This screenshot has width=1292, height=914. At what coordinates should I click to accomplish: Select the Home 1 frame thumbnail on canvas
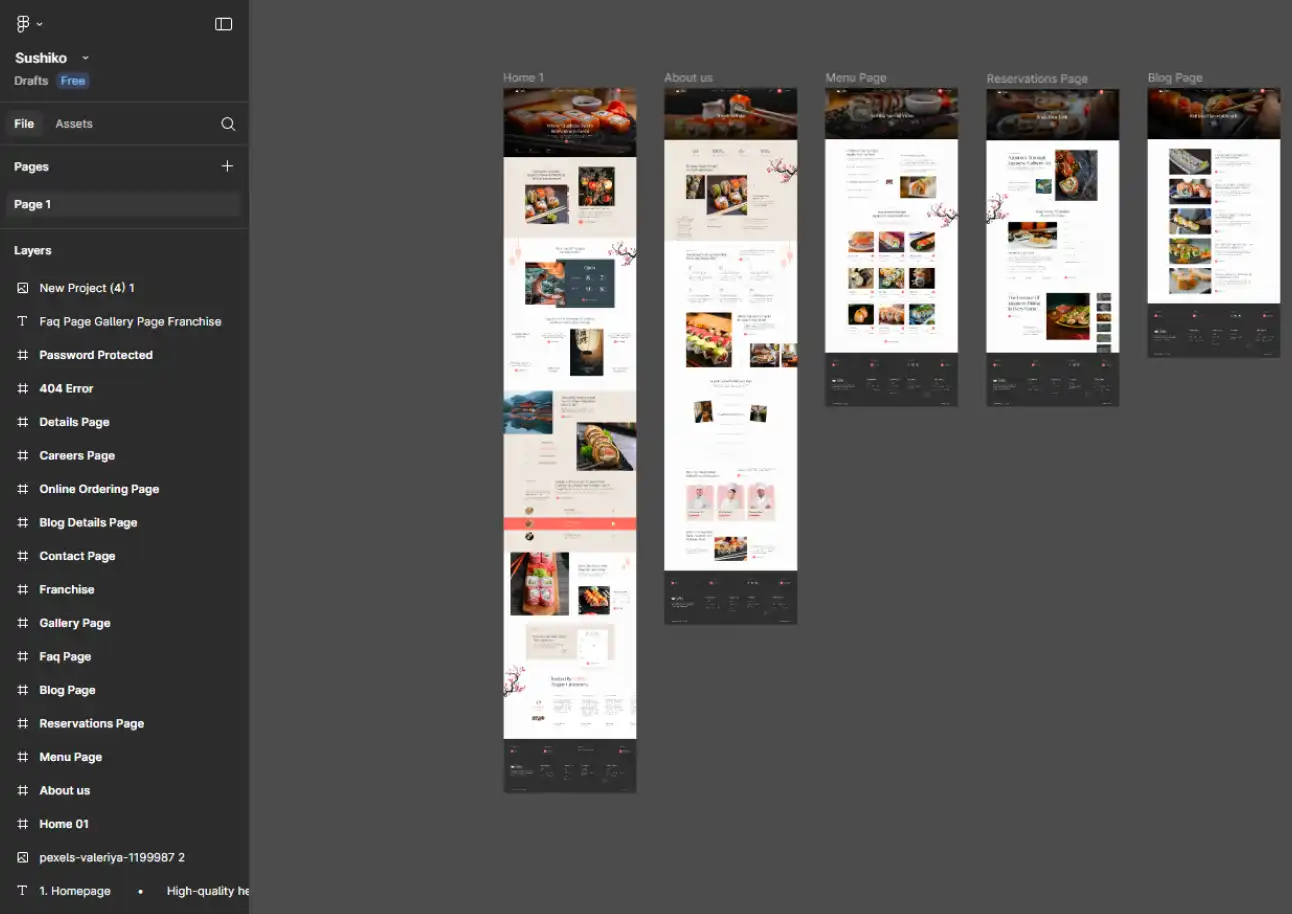[570, 440]
